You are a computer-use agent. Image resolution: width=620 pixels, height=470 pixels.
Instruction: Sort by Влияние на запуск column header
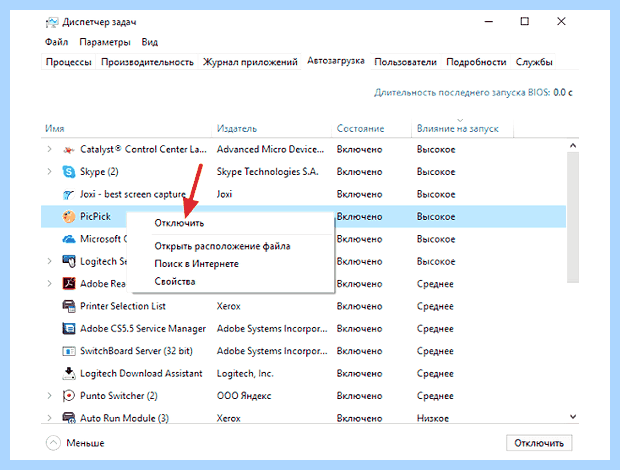463,128
